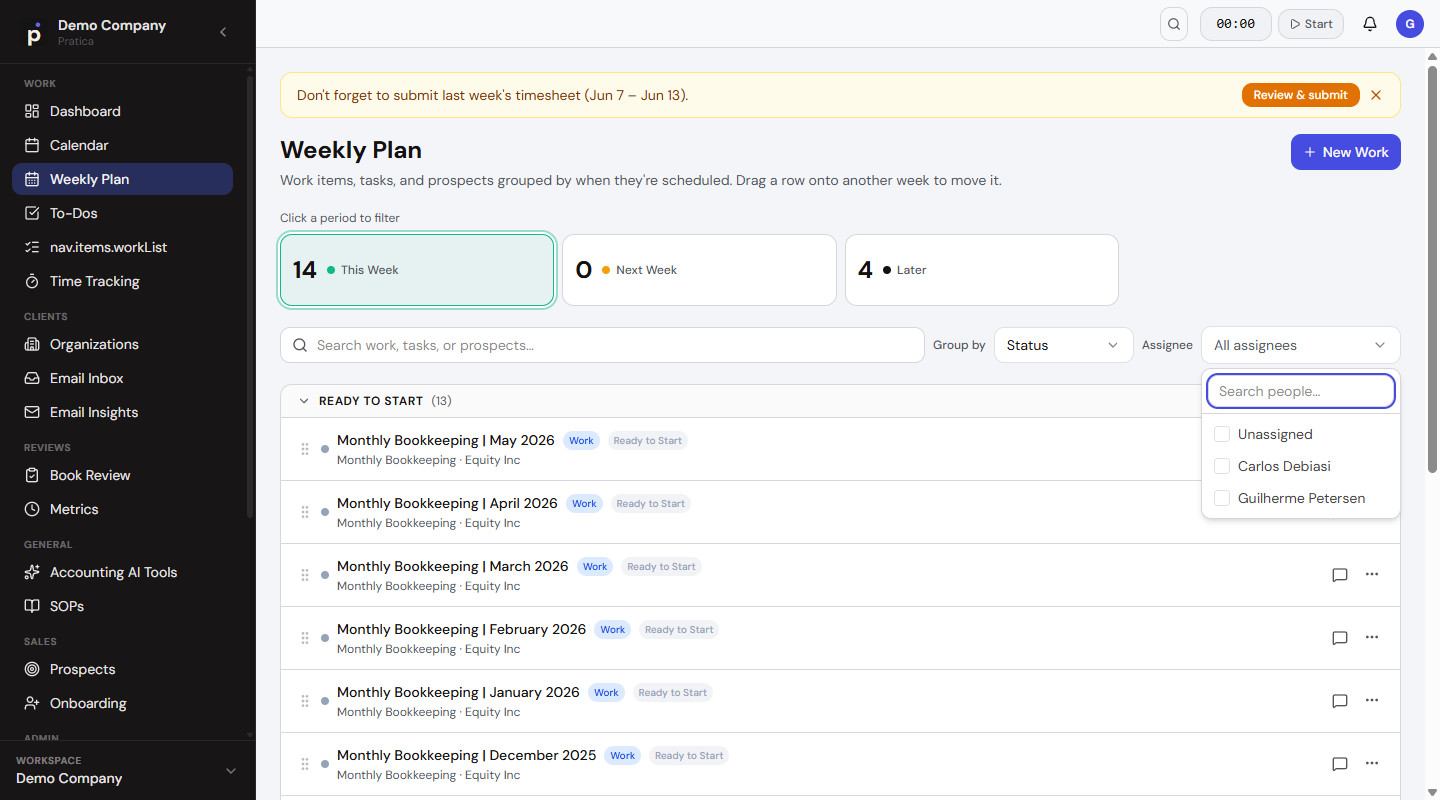Screen dimensions: 1440x800
Task: Click the Search work, tasks, or prospects field
Action: click(602, 345)
